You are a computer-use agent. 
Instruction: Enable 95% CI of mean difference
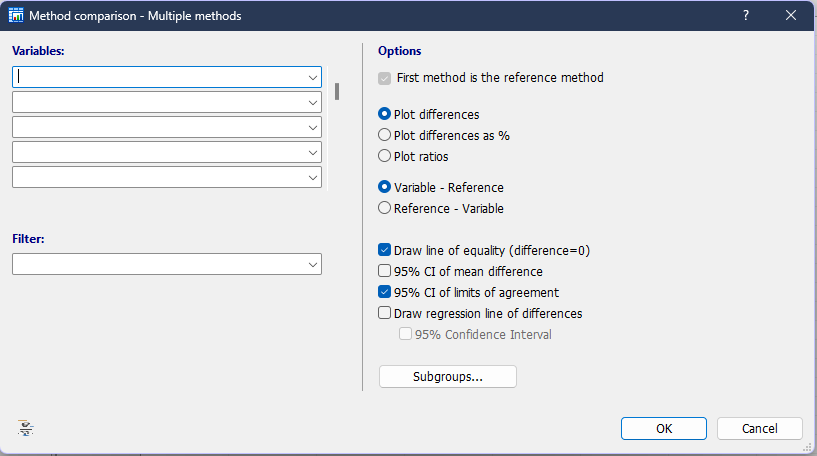coord(385,271)
